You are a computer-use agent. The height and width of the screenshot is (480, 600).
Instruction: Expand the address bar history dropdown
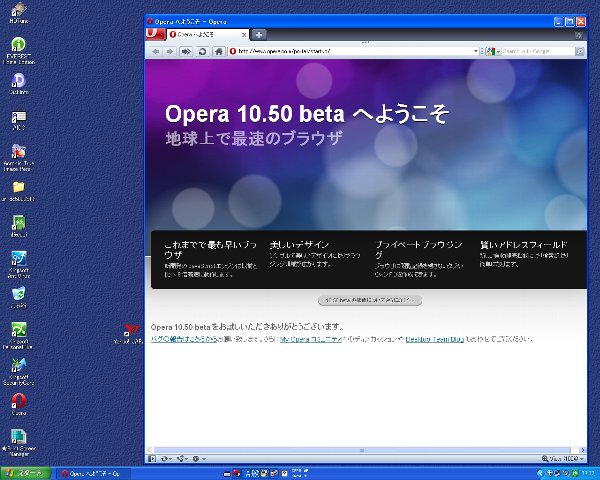pos(477,51)
